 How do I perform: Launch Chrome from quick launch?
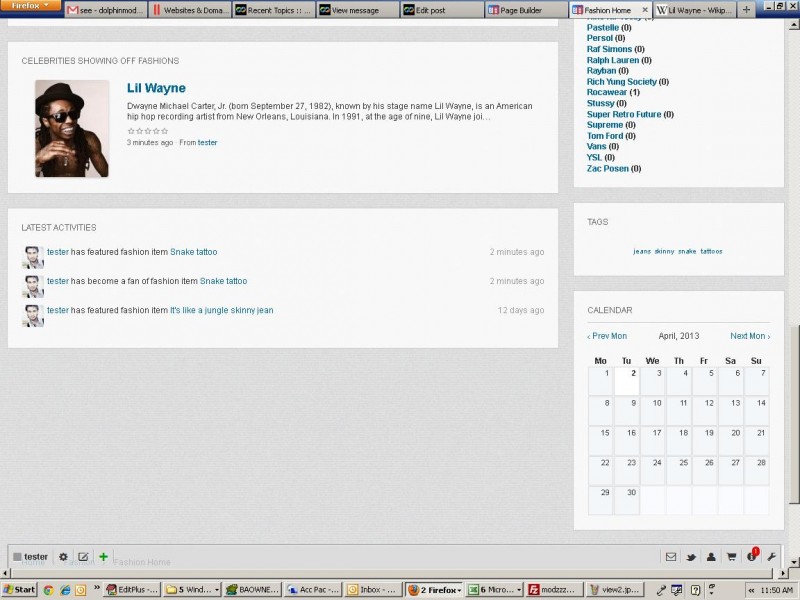coord(48,590)
